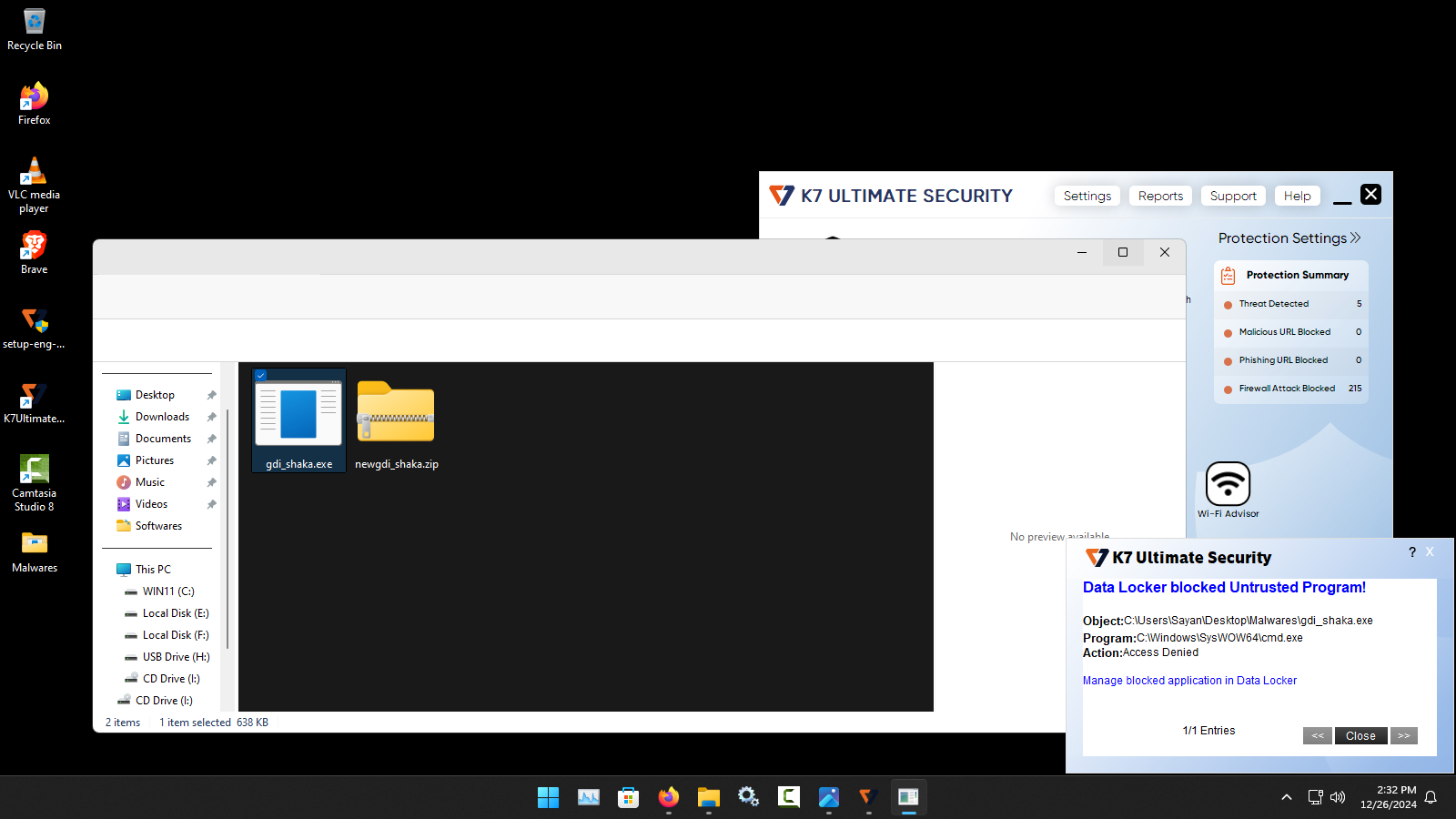The width and height of the screenshot is (1456, 819).
Task: Open the Settings tab in K7 Ultimate Security
Action: pos(1087,196)
